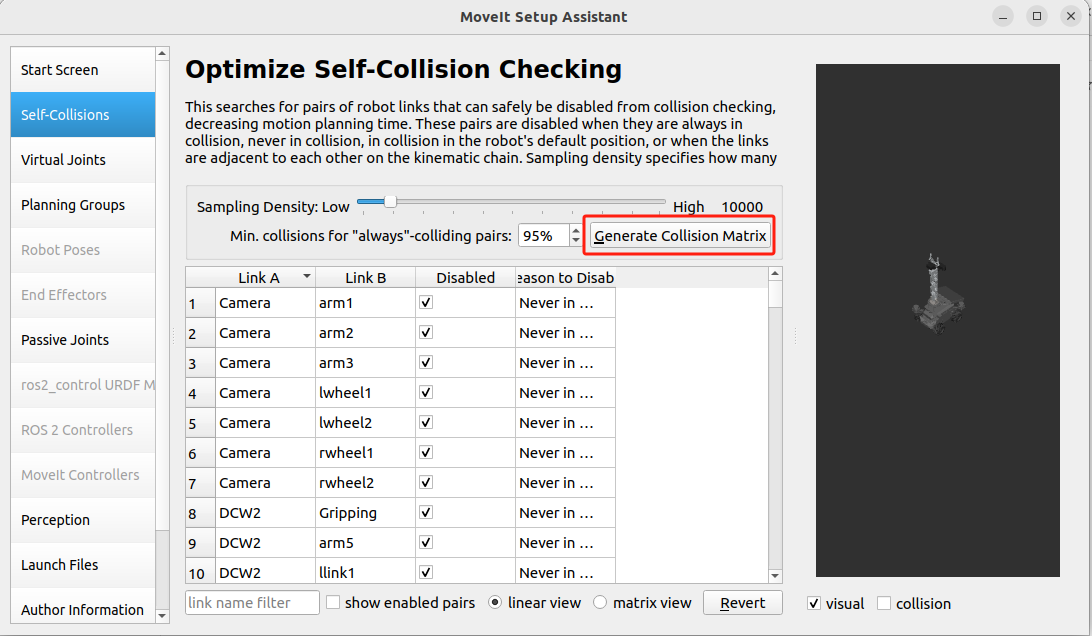Sort by Link A column header
Image resolution: width=1092 pixels, height=636 pixels.
(265, 277)
